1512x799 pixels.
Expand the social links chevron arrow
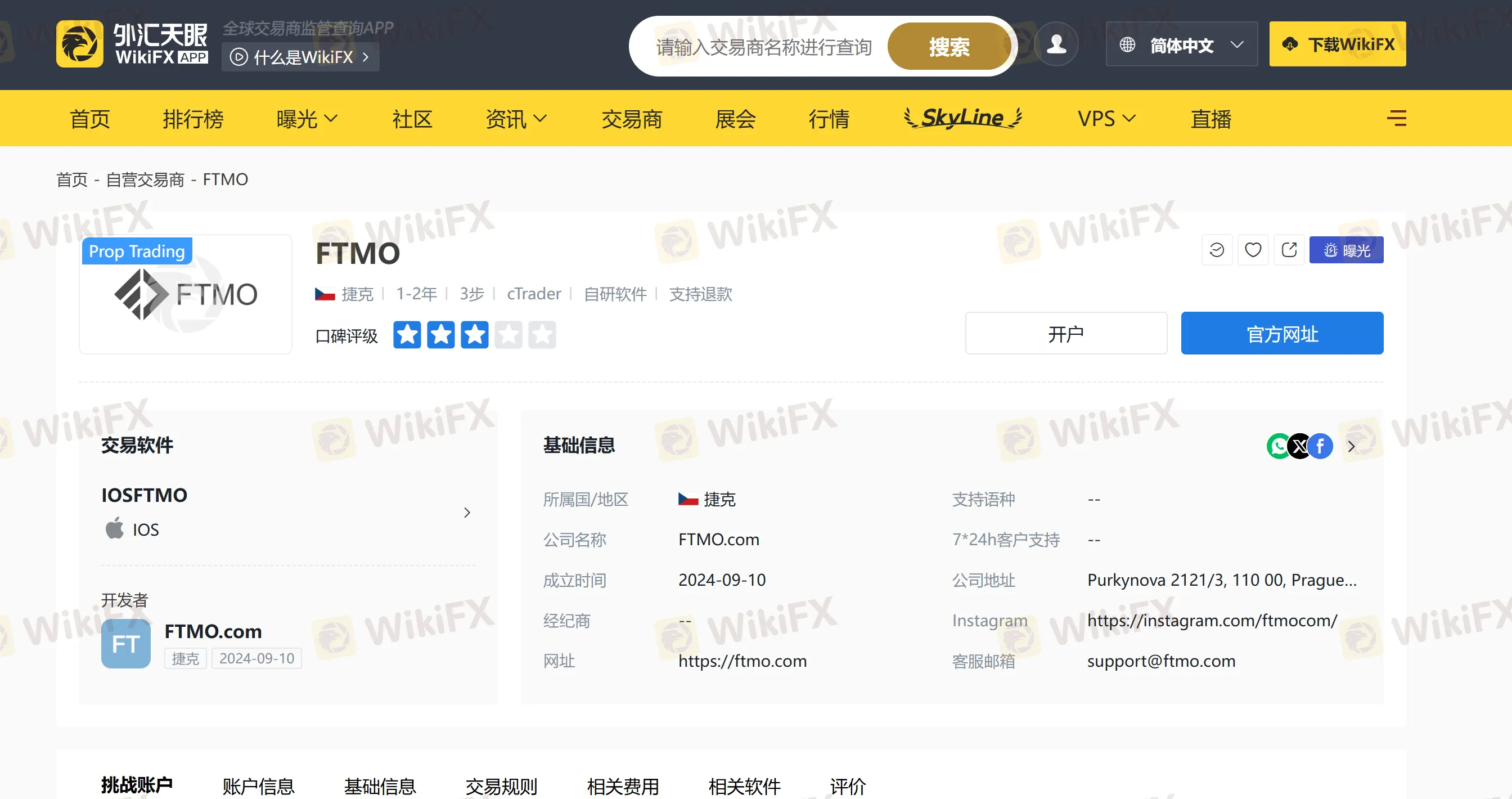pyautogui.click(x=1351, y=447)
